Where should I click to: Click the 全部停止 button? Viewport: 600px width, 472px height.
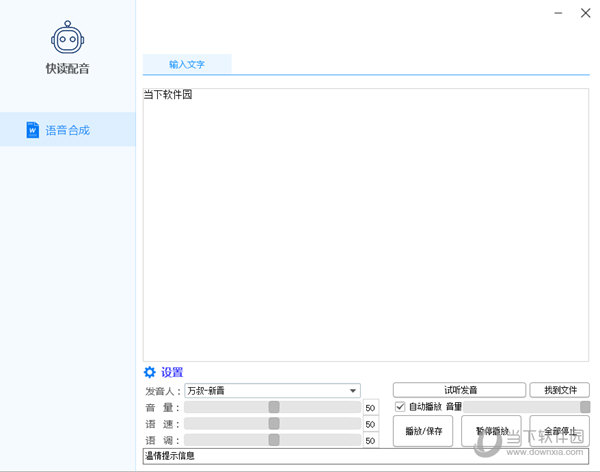560,431
